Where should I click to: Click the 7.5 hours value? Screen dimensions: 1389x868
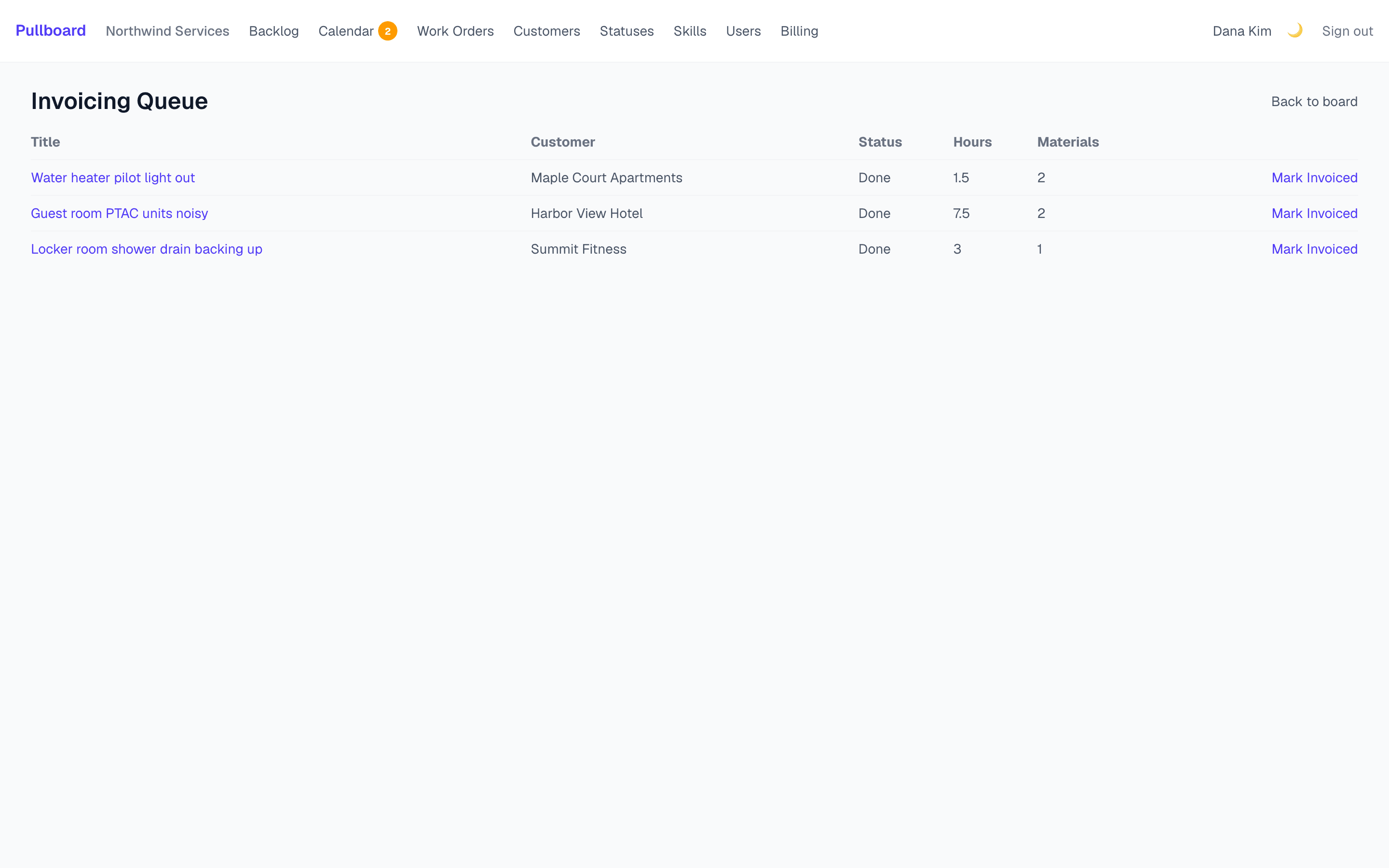pyautogui.click(x=961, y=214)
